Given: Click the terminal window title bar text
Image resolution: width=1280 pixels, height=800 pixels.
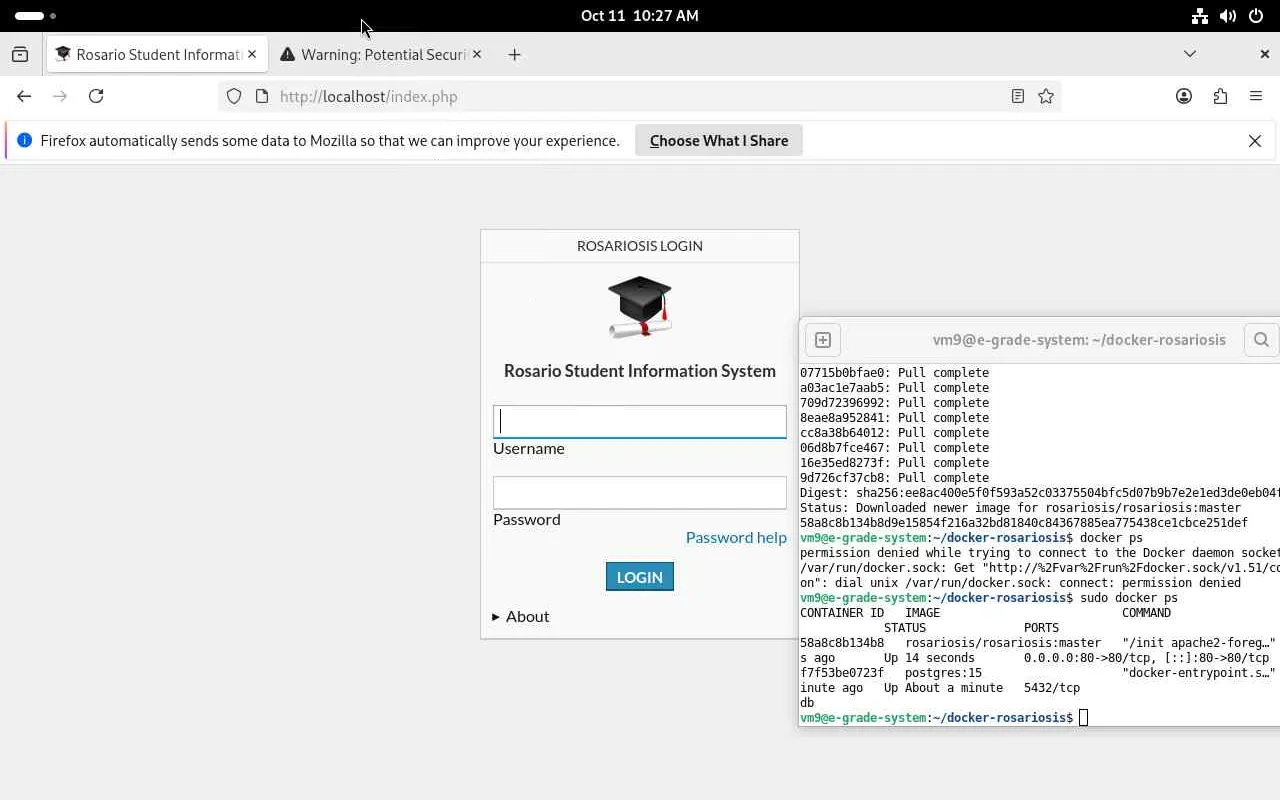Looking at the screenshot, I should pyautogui.click(x=1079, y=340).
